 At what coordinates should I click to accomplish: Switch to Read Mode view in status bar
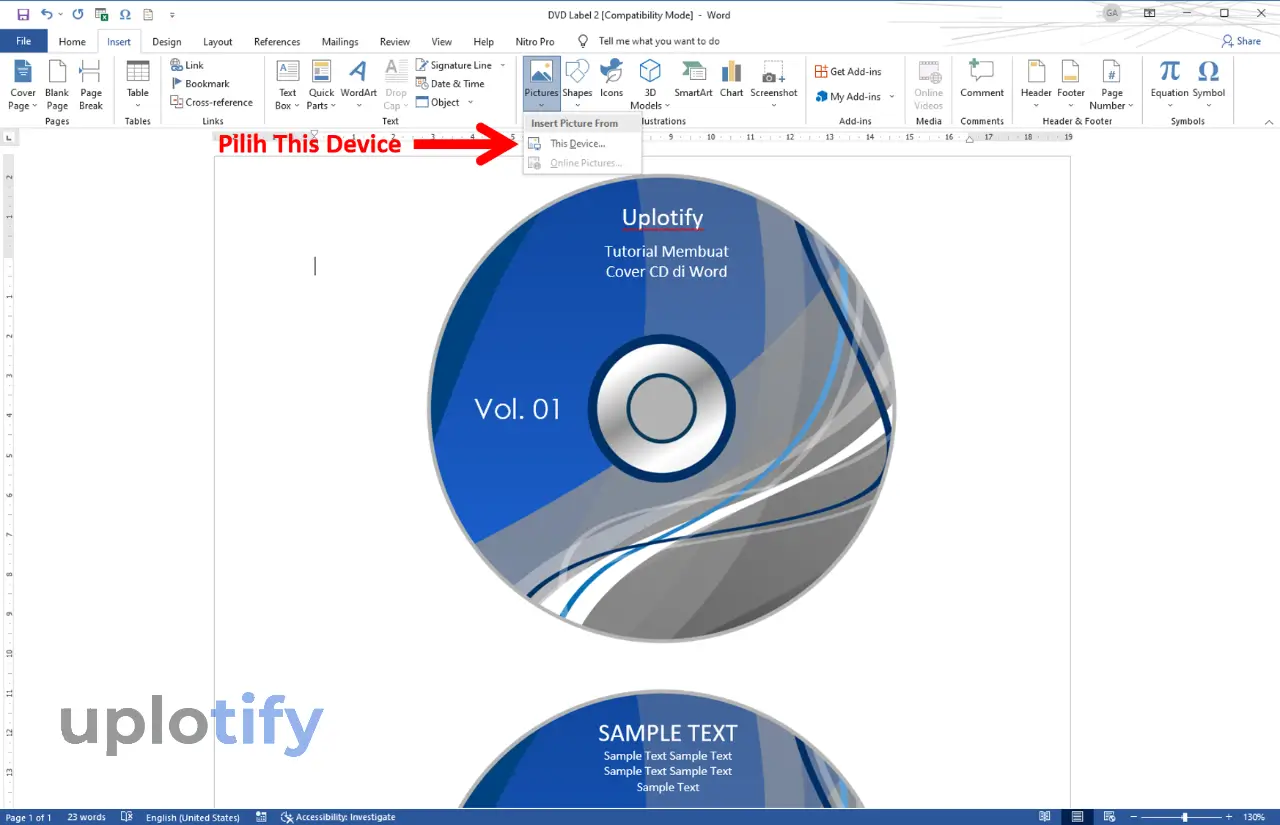[1045, 817]
